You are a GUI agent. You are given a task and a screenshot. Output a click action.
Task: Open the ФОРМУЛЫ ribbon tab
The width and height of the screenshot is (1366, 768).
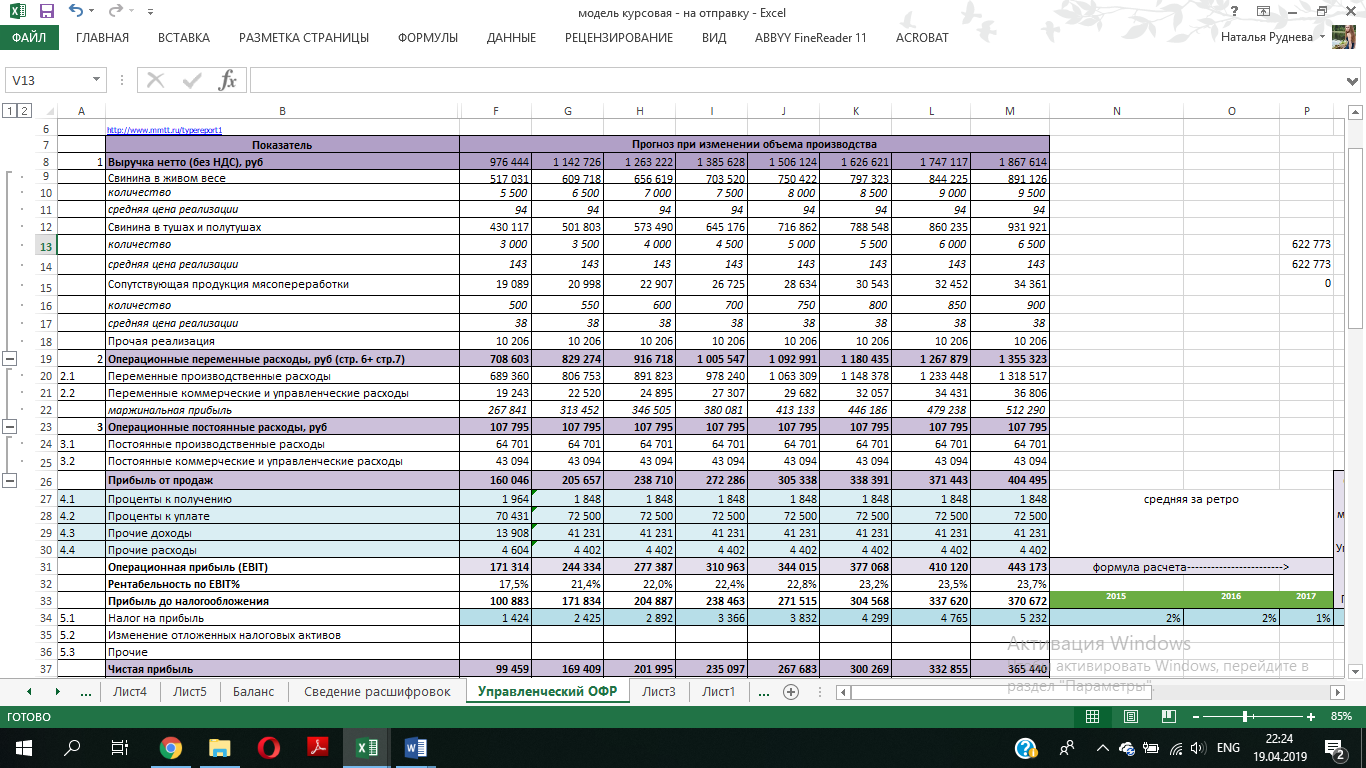coord(427,38)
